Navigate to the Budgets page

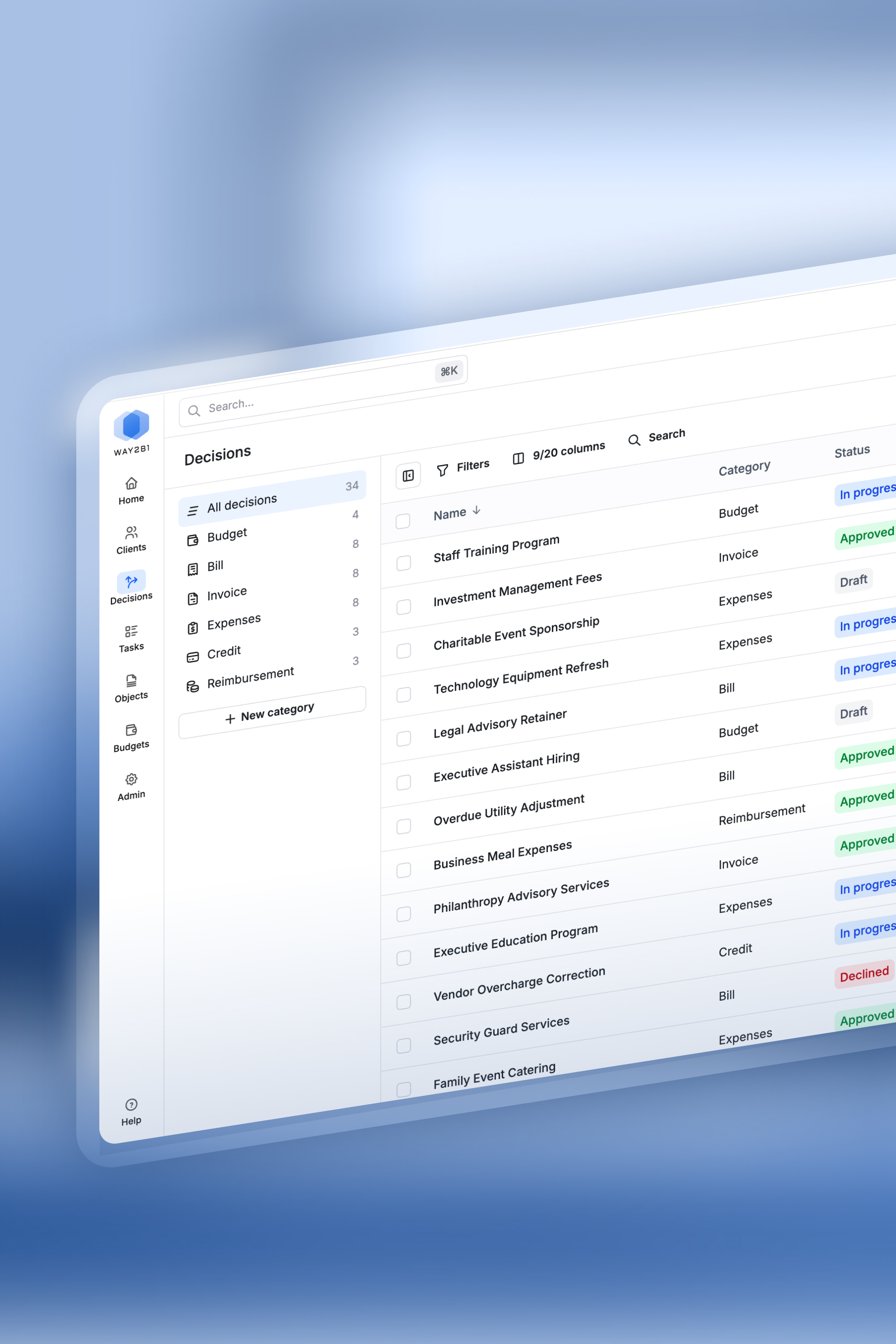coord(131,737)
